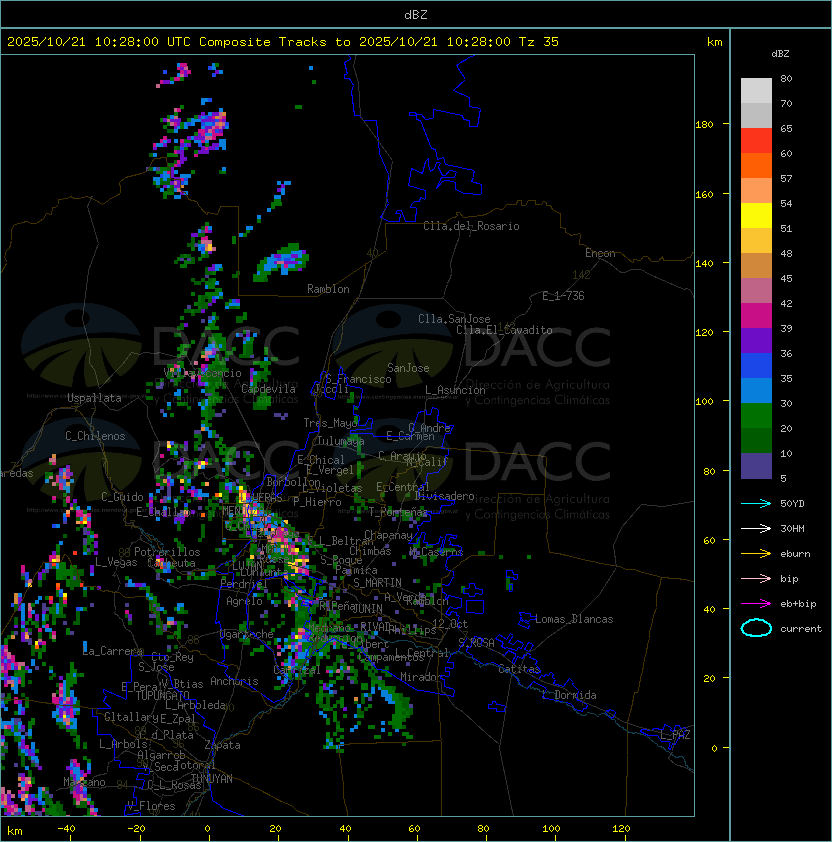Click the eb+bip magenta arrow legend icon
Screen dimensions: 832x842
click(756, 604)
